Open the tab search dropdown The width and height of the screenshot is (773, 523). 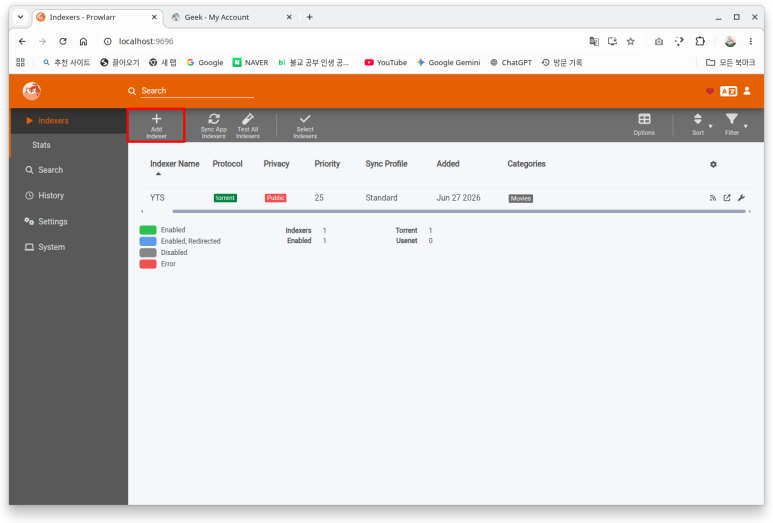click(x=20, y=17)
